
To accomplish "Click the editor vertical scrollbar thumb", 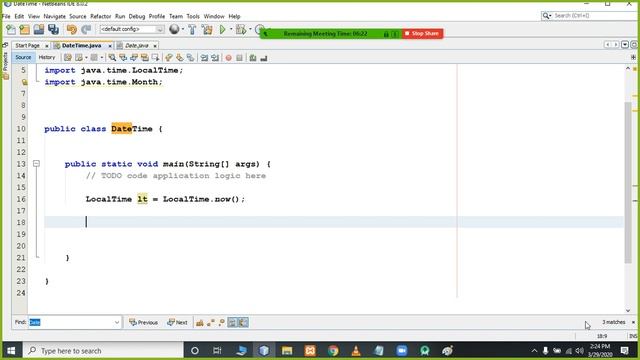I will (x=628, y=182).
